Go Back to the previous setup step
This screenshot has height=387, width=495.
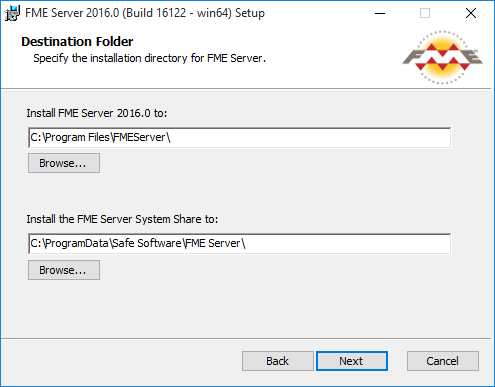(x=278, y=361)
